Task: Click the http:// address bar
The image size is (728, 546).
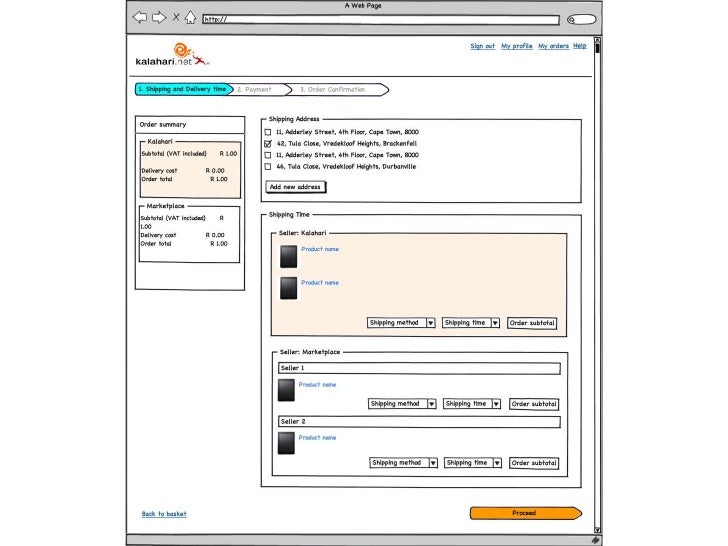Action: click(381, 20)
